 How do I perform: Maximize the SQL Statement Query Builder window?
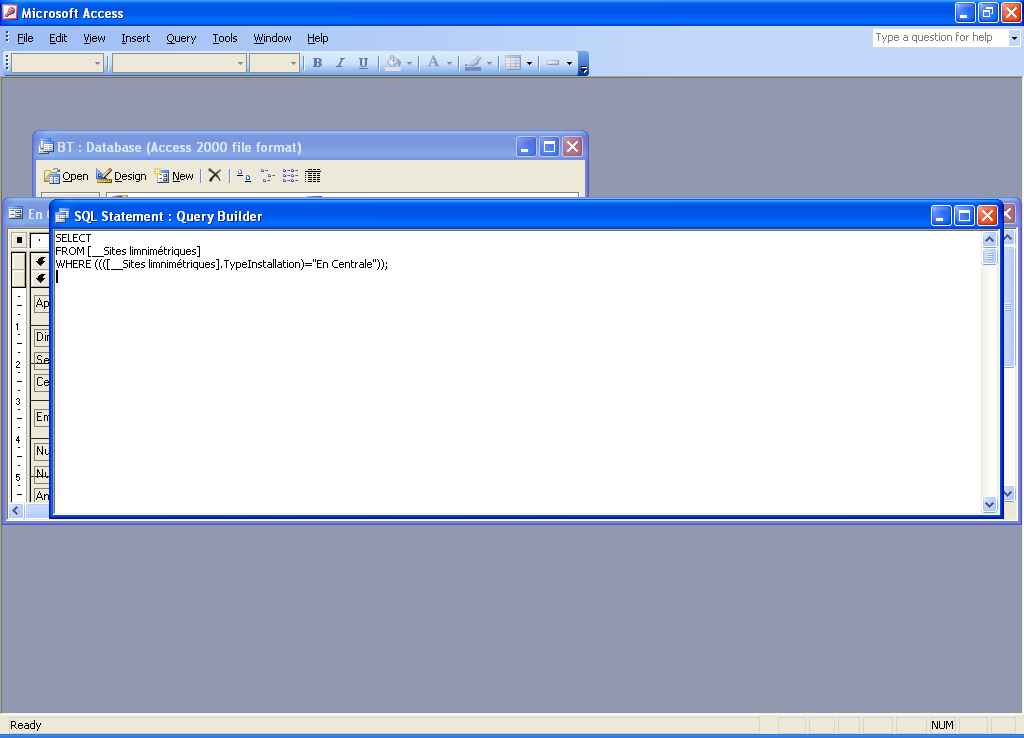tap(964, 216)
